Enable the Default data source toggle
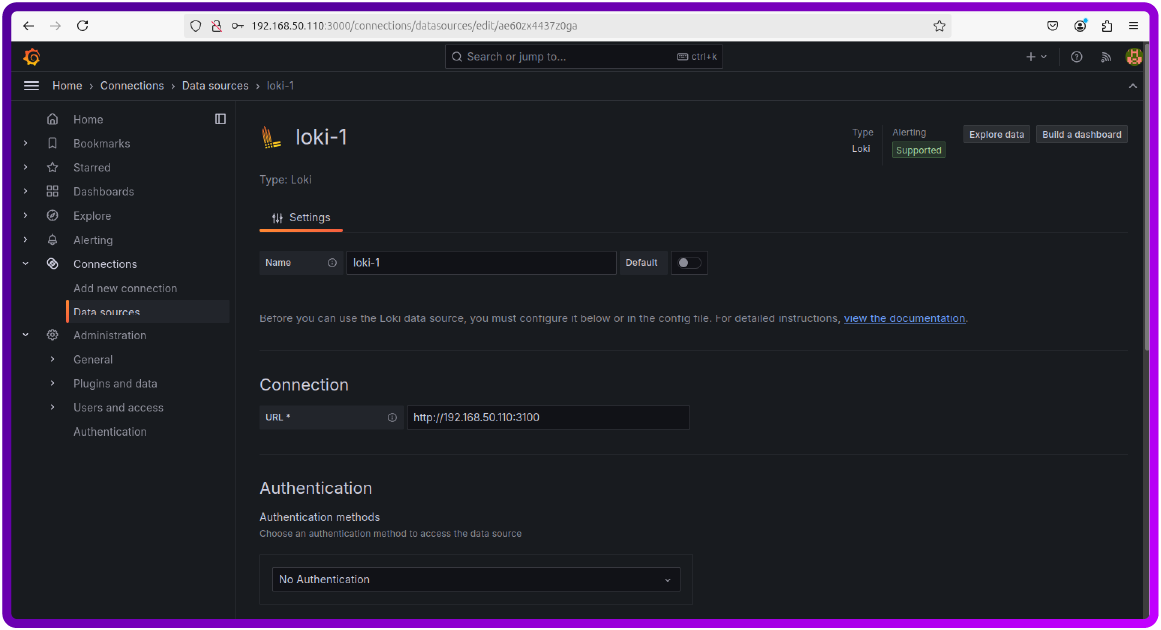Image resolution: width=1161 pixels, height=630 pixels. click(x=689, y=262)
